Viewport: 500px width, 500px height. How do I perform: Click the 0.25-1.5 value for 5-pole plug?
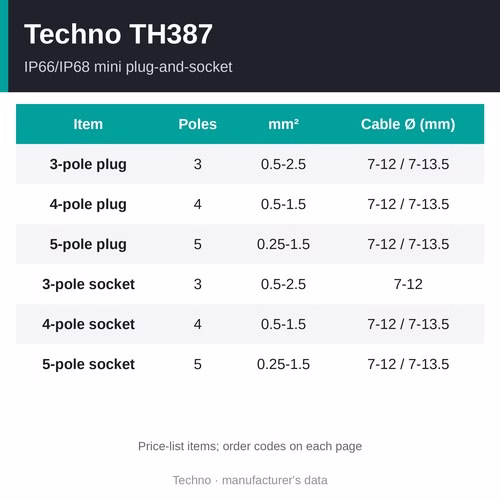(283, 244)
